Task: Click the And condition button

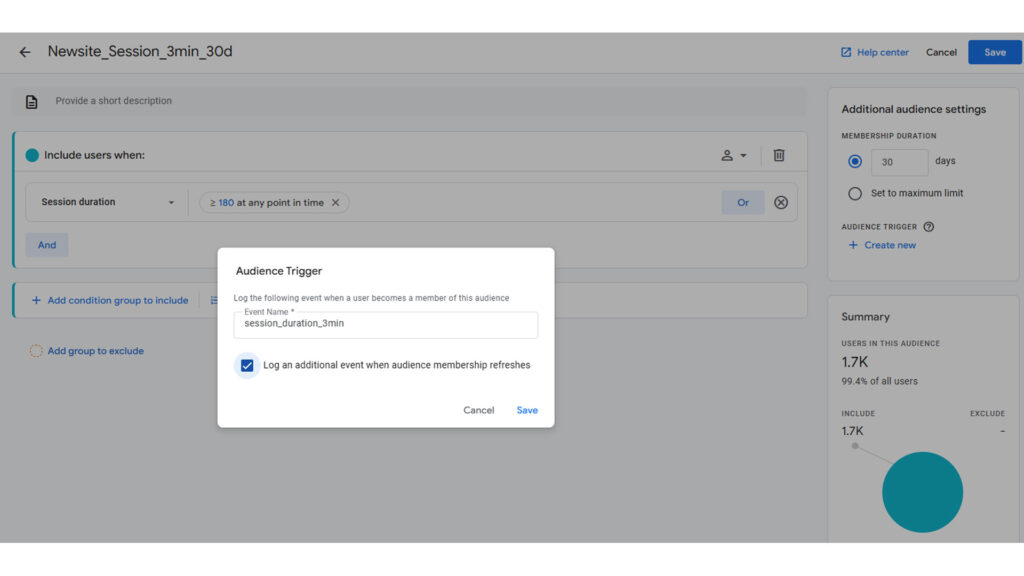Action: (x=46, y=245)
